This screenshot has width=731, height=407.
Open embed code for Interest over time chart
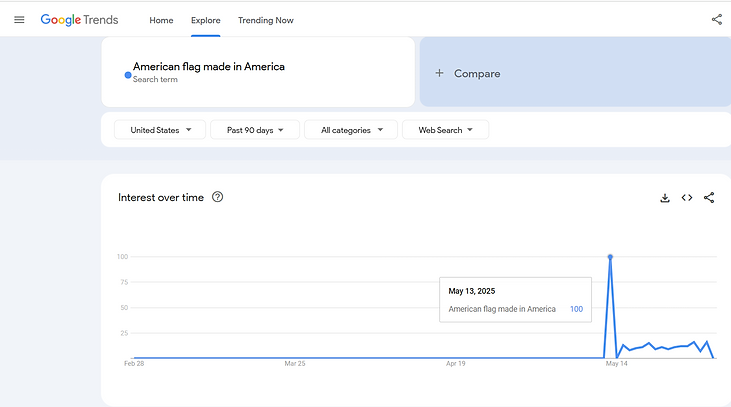coord(687,198)
